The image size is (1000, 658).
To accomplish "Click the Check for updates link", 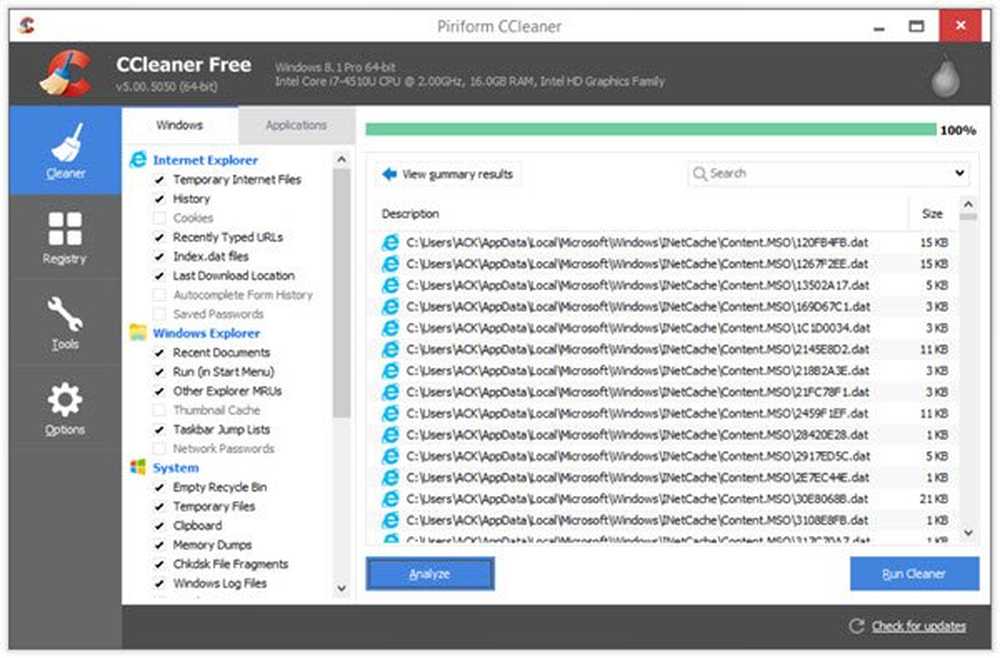I will 918,626.
